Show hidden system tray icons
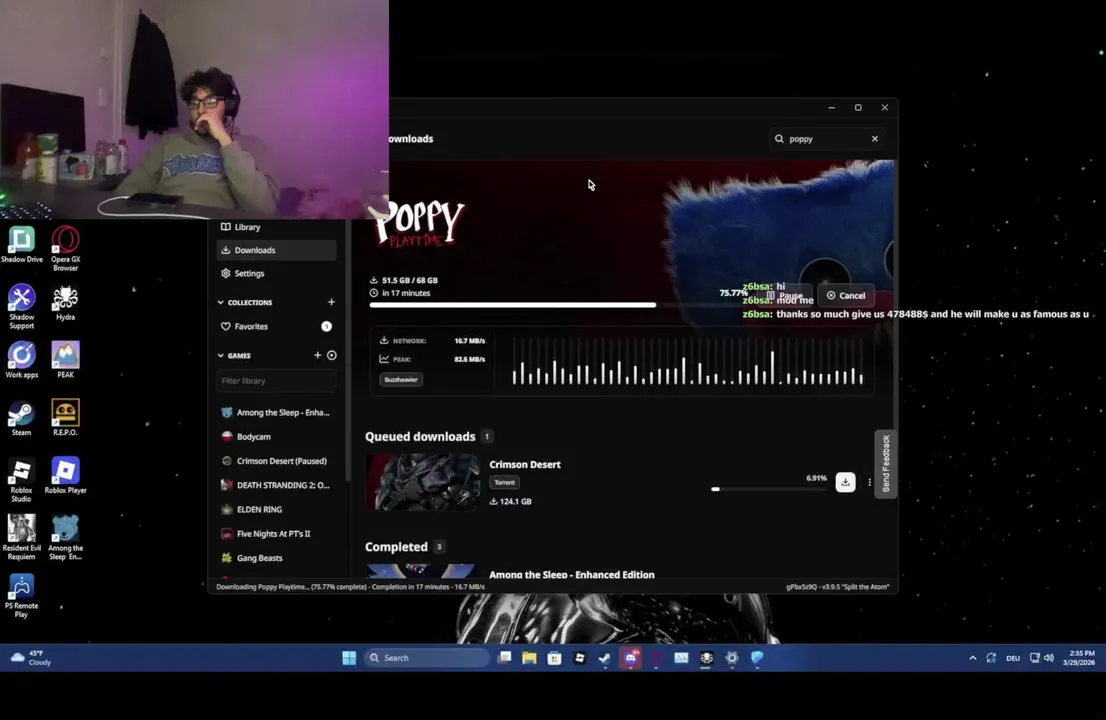 973,658
